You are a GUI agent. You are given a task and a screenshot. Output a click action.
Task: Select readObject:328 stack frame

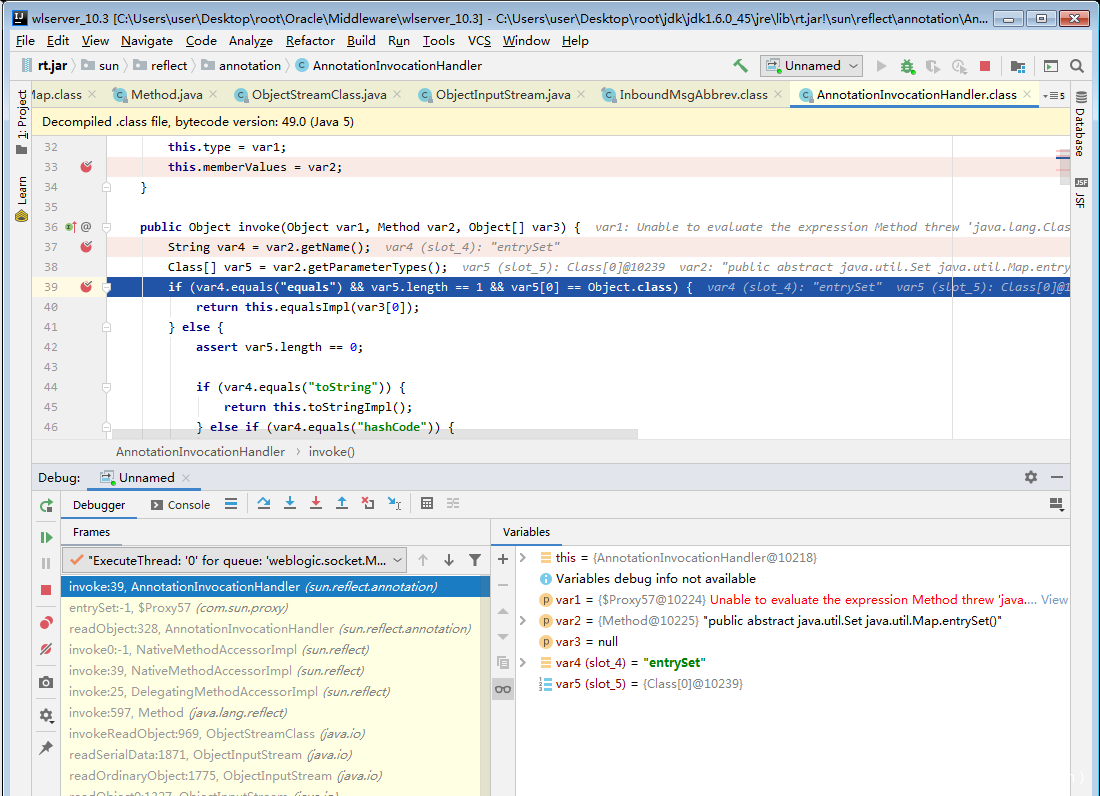[201, 629]
